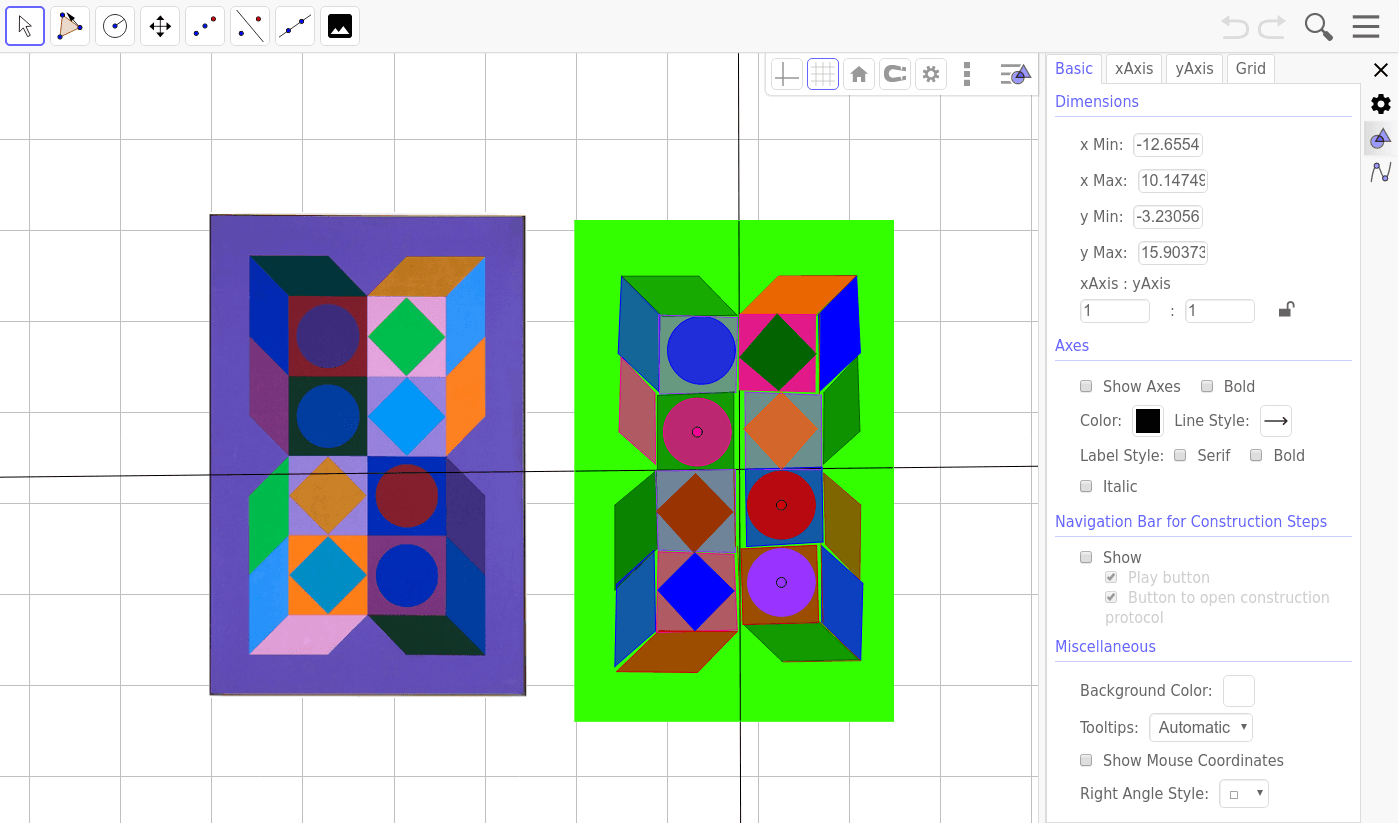Viewport: 1400px width, 825px height.
Task: Open the Algebra function side icon
Action: [x=1381, y=172]
